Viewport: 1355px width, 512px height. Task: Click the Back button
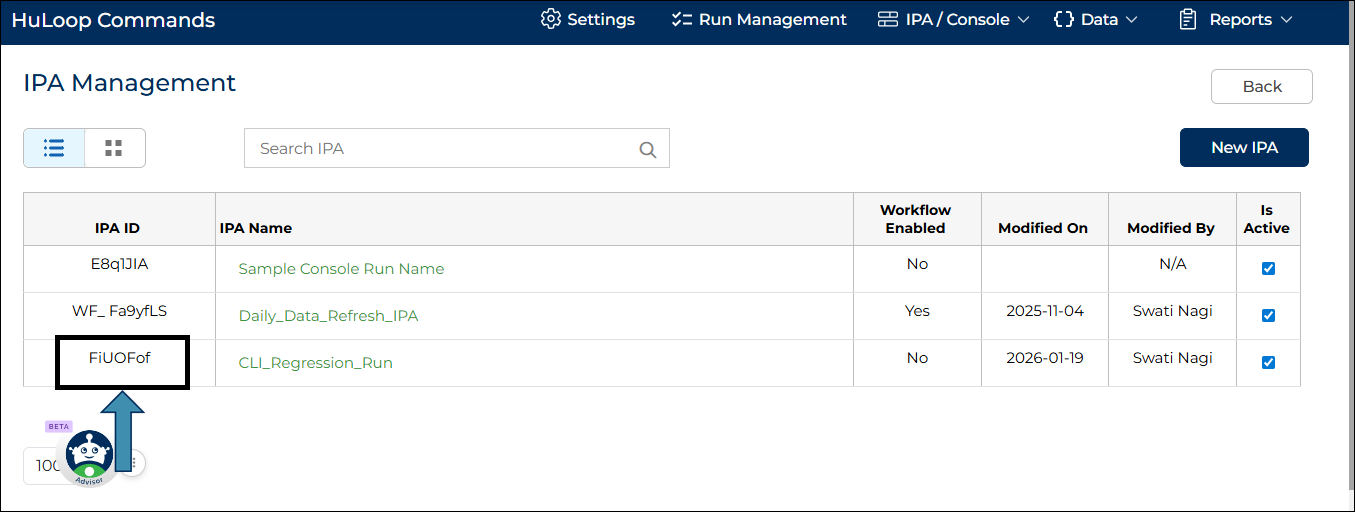(x=1261, y=86)
